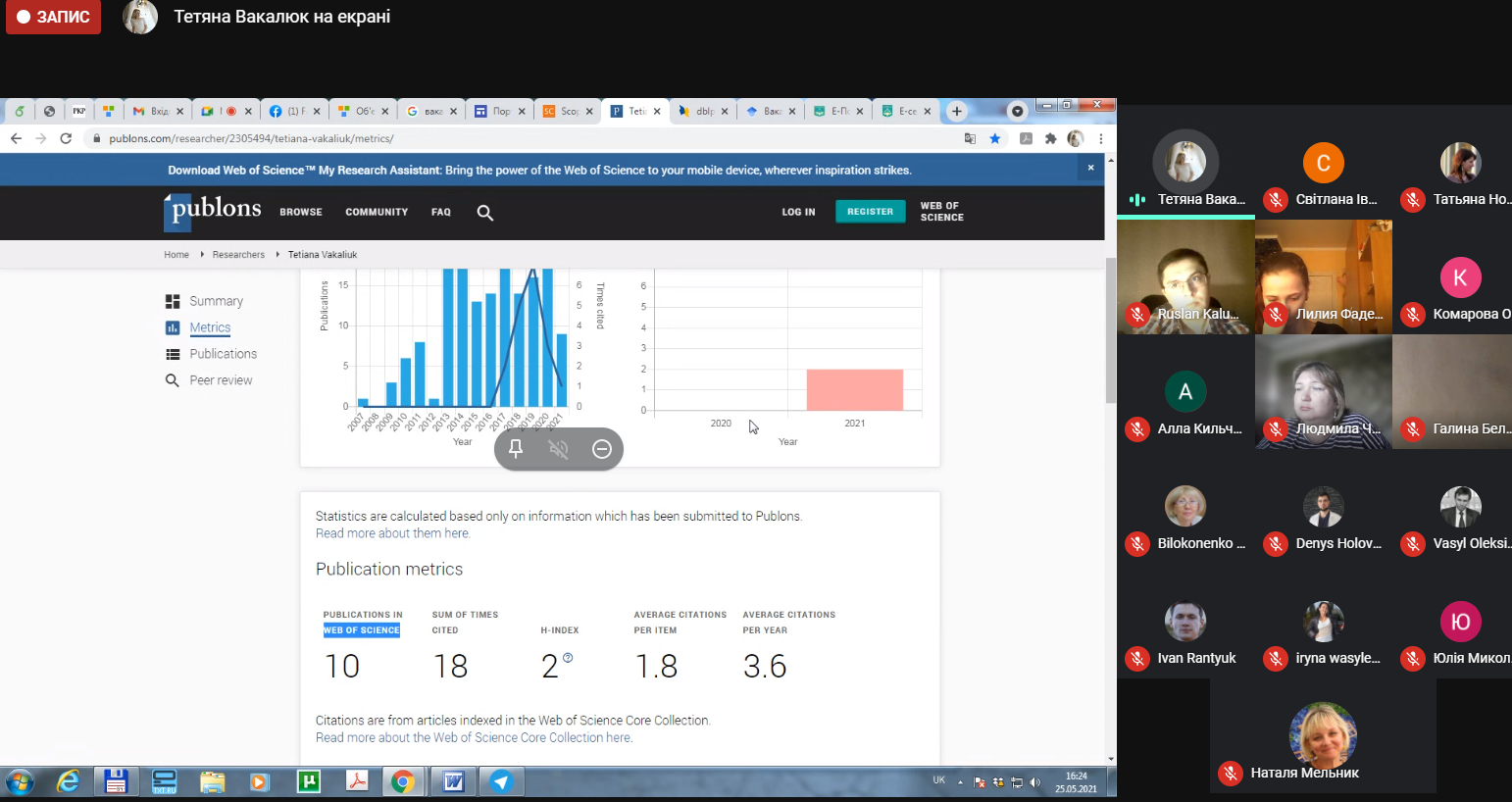
Task: Click the page vertical scrollbar thumb
Action: coord(1111,330)
